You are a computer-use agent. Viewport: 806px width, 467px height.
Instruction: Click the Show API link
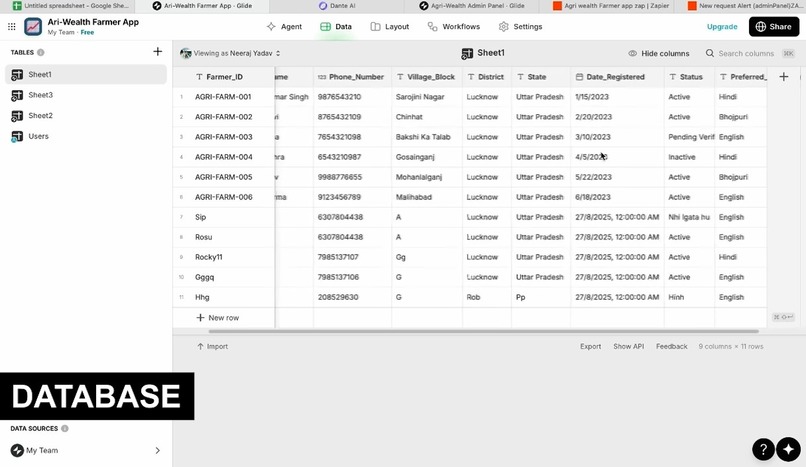[x=628, y=347]
